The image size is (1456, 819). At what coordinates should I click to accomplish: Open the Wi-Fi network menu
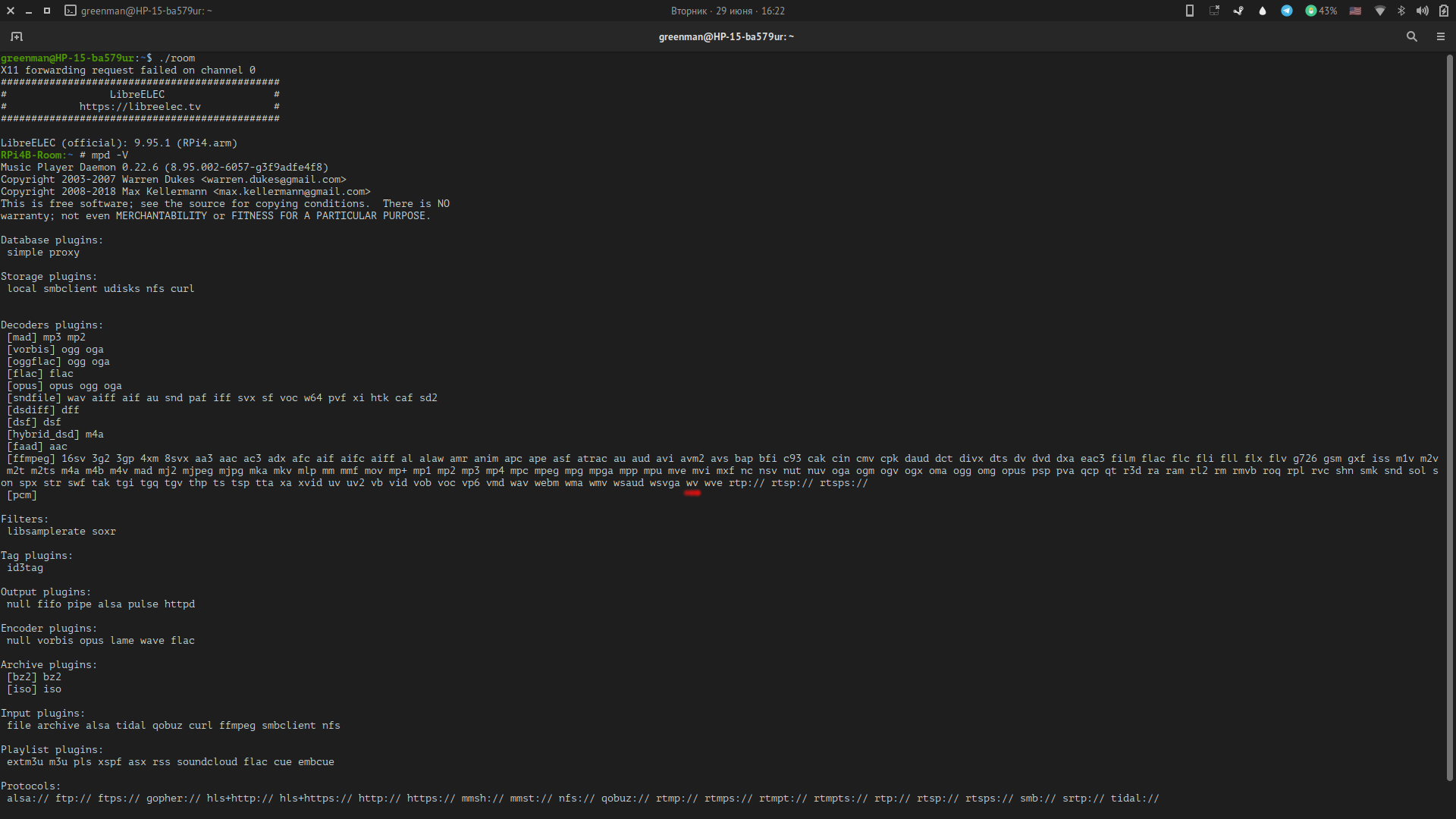tap(1380, 11)
